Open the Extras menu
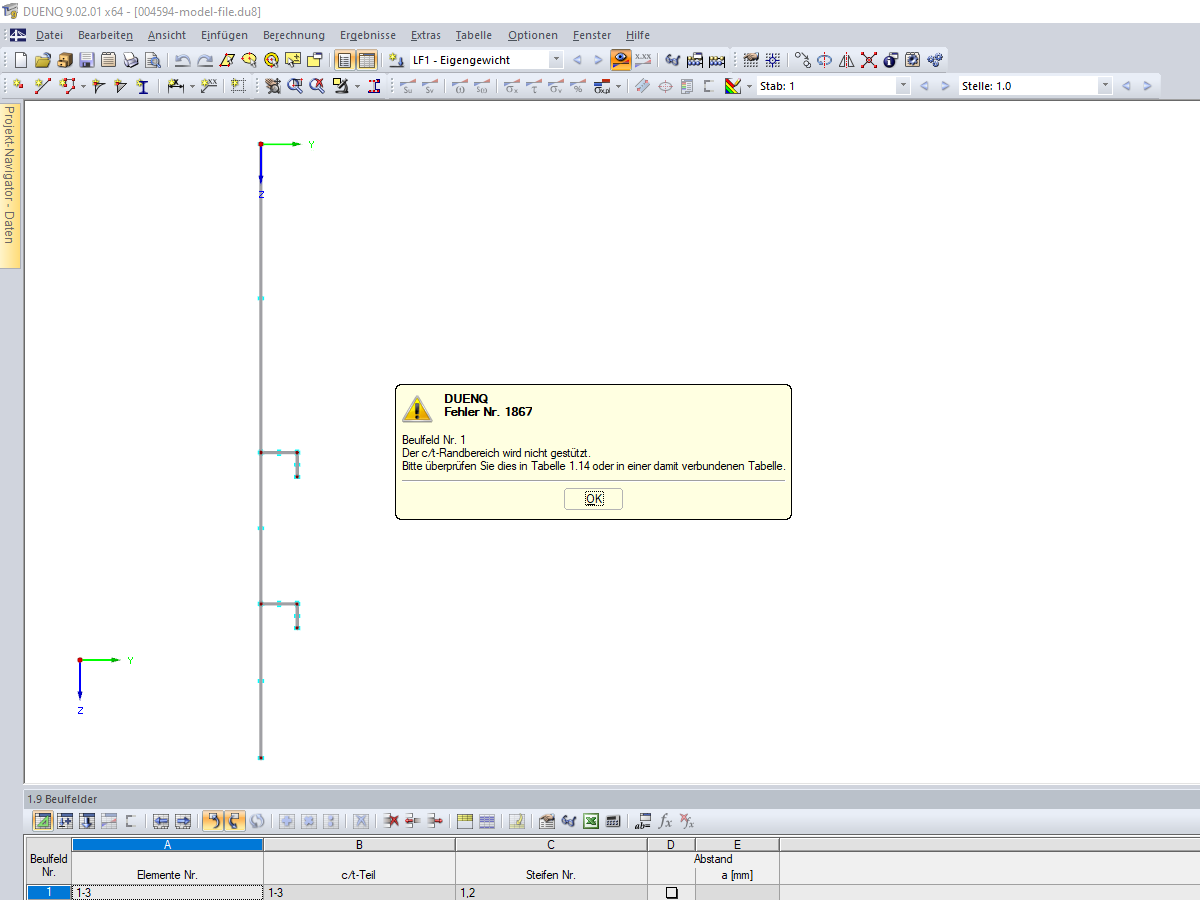 pyautogui.click(x=425, y=35)
